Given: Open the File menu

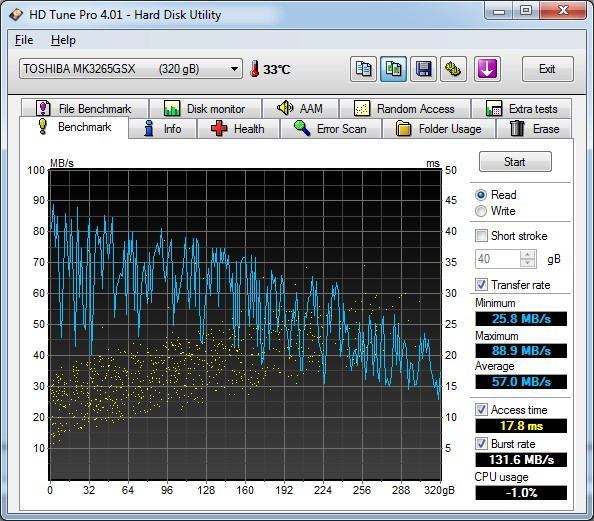Looking at the screenshot, I should click(x=24, y=40).
